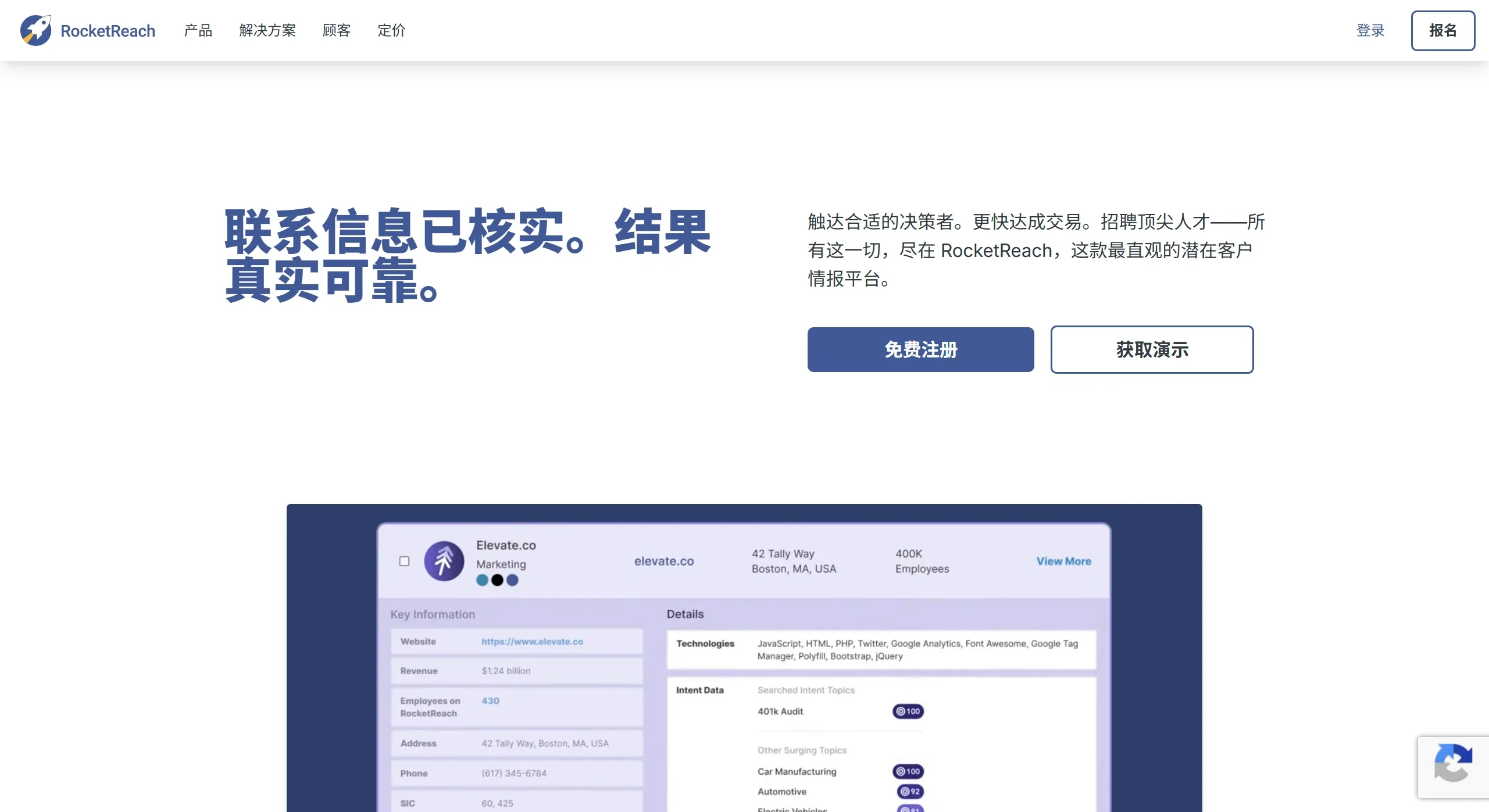Click the 登录 link
Viewport: 1489px width, 812px height.
[1370, 30]
